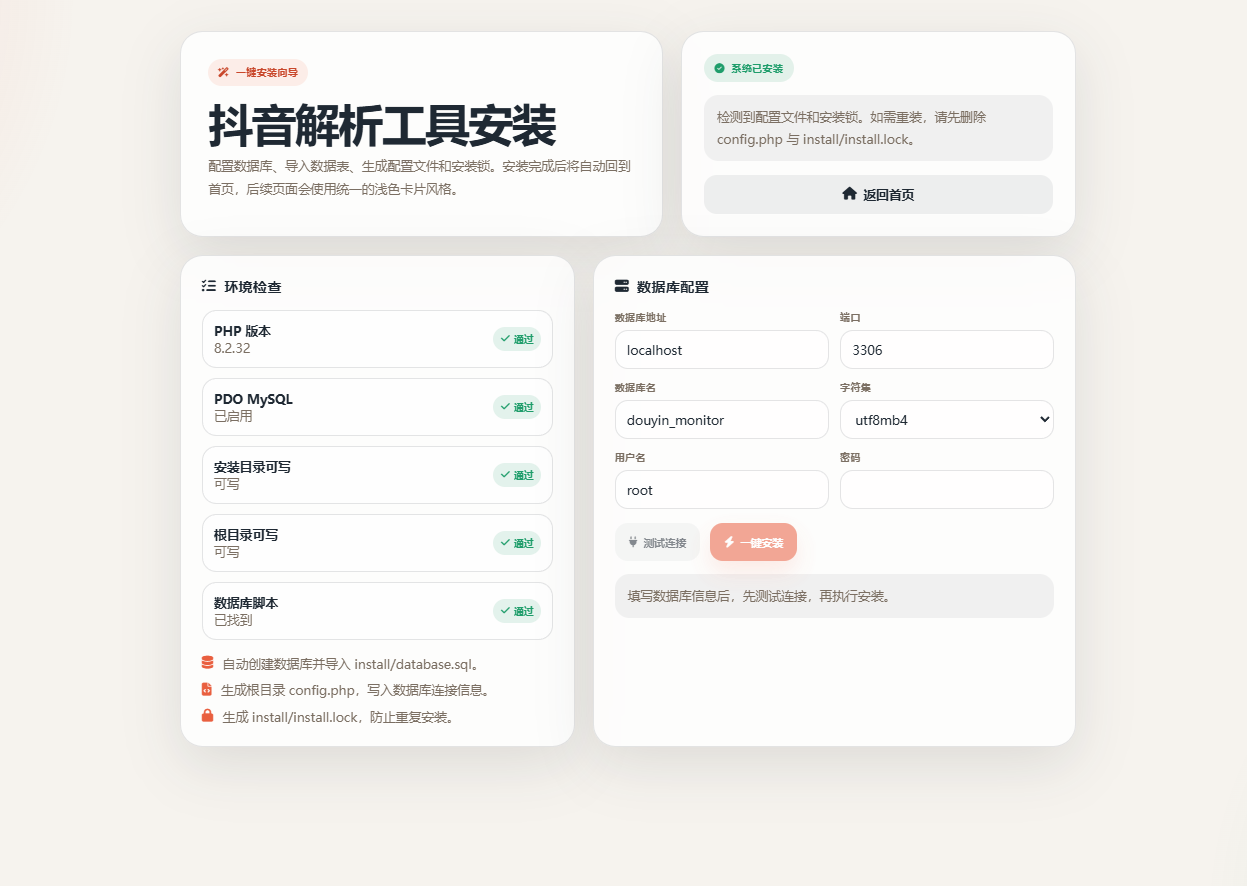The width and height of the screenshot is (1247, 886).
Task: Click the 密码 field label
Action: pyautogui.click(x=850, y=457)
